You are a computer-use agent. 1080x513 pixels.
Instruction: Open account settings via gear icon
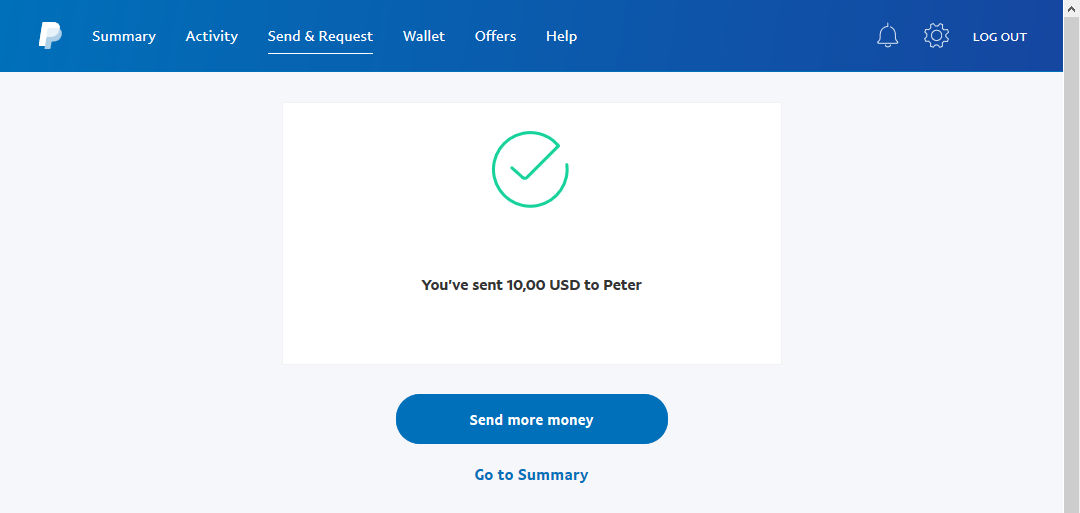[936, 36]
